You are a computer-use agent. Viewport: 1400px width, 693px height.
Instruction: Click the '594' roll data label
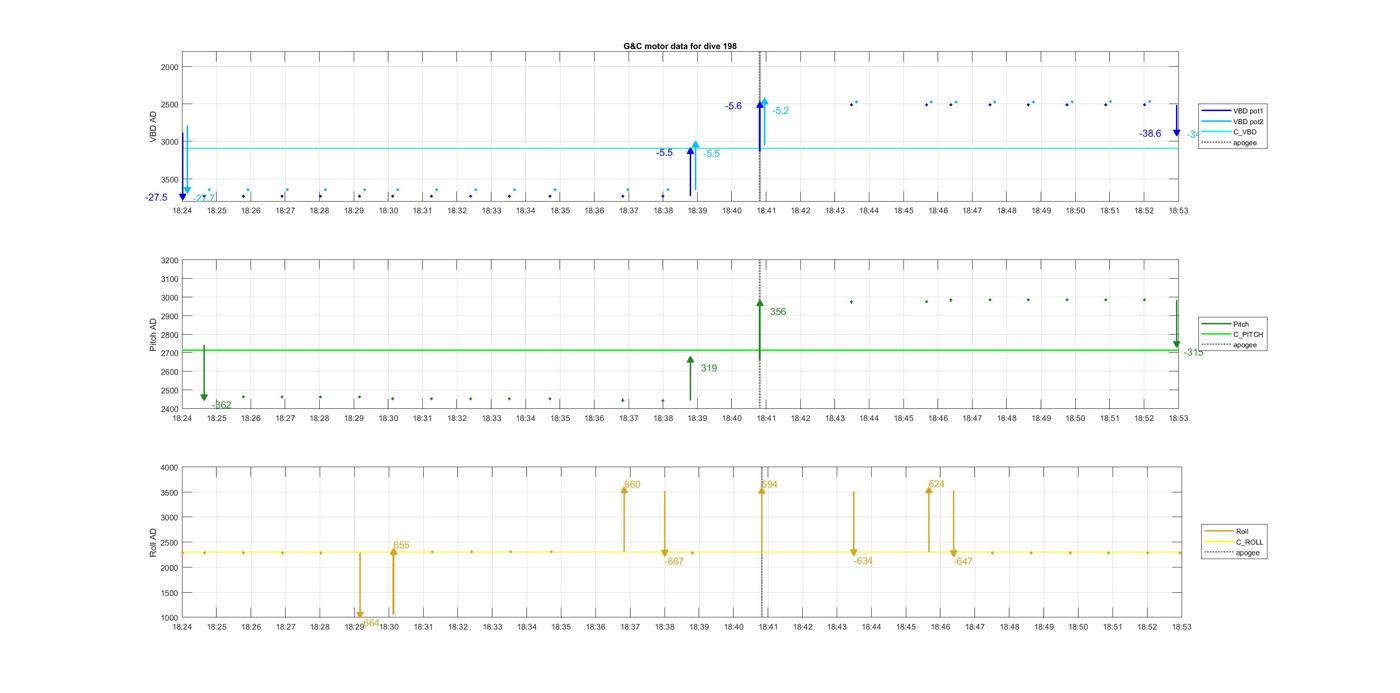click(x=769, y=485)
